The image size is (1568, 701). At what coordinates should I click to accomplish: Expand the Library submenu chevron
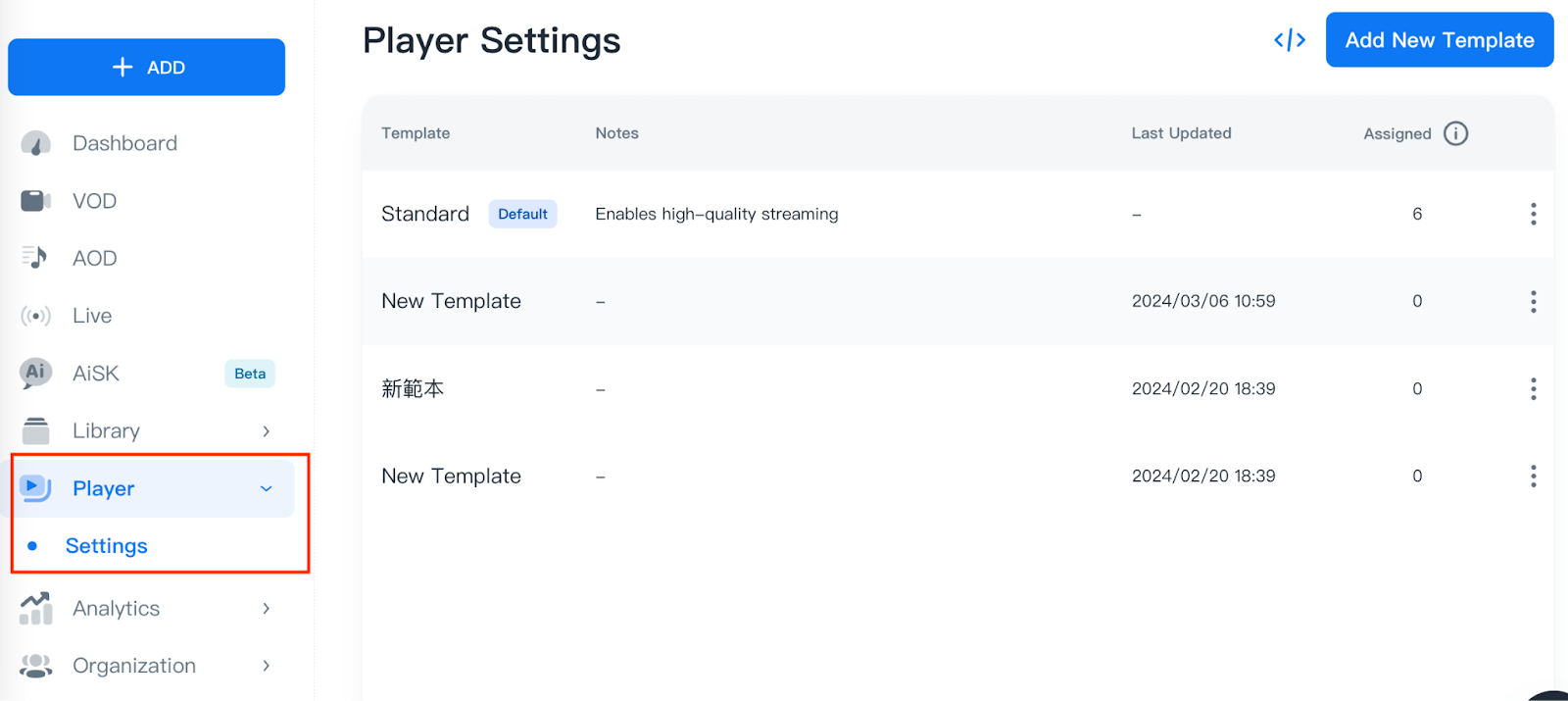click(x=266, y=431)
